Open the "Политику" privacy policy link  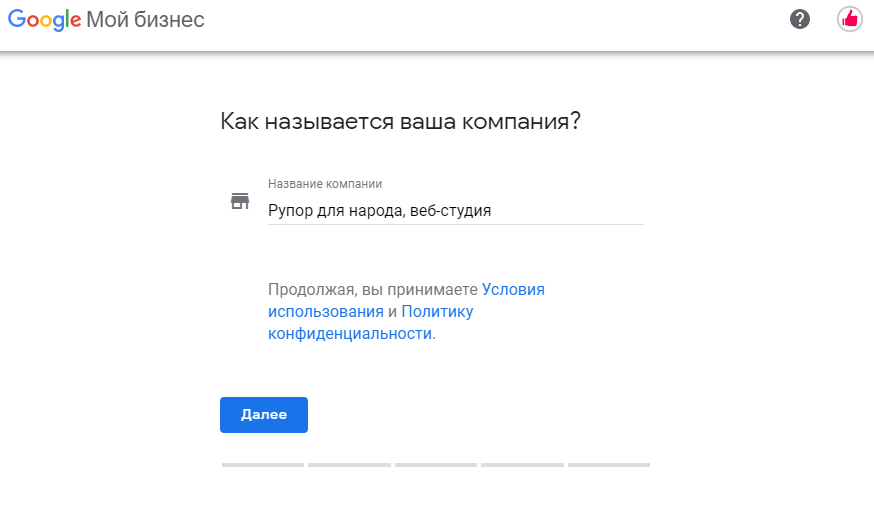click(x=437, y=312)
